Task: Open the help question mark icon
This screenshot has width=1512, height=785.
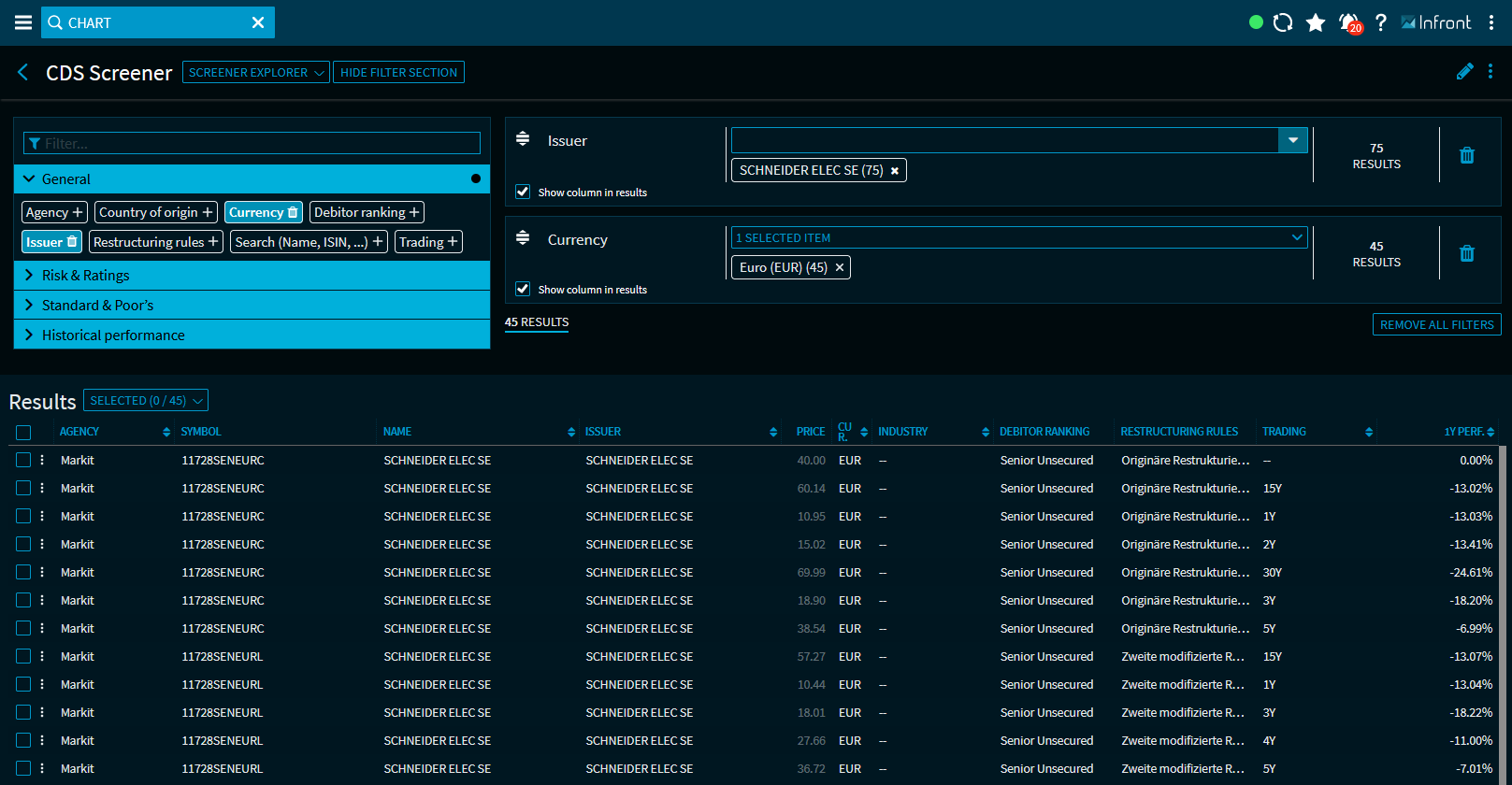Action: (1381, 22)
